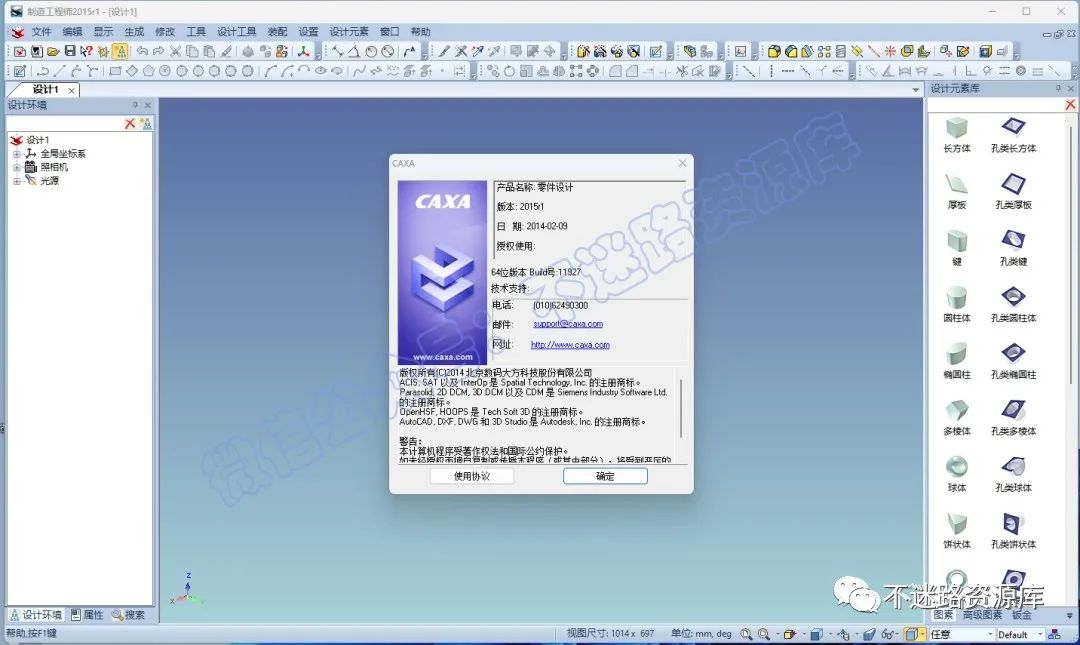Cut selection with the scissors icon
This screenshot has height=645, width=1080.
click(176, 51)
